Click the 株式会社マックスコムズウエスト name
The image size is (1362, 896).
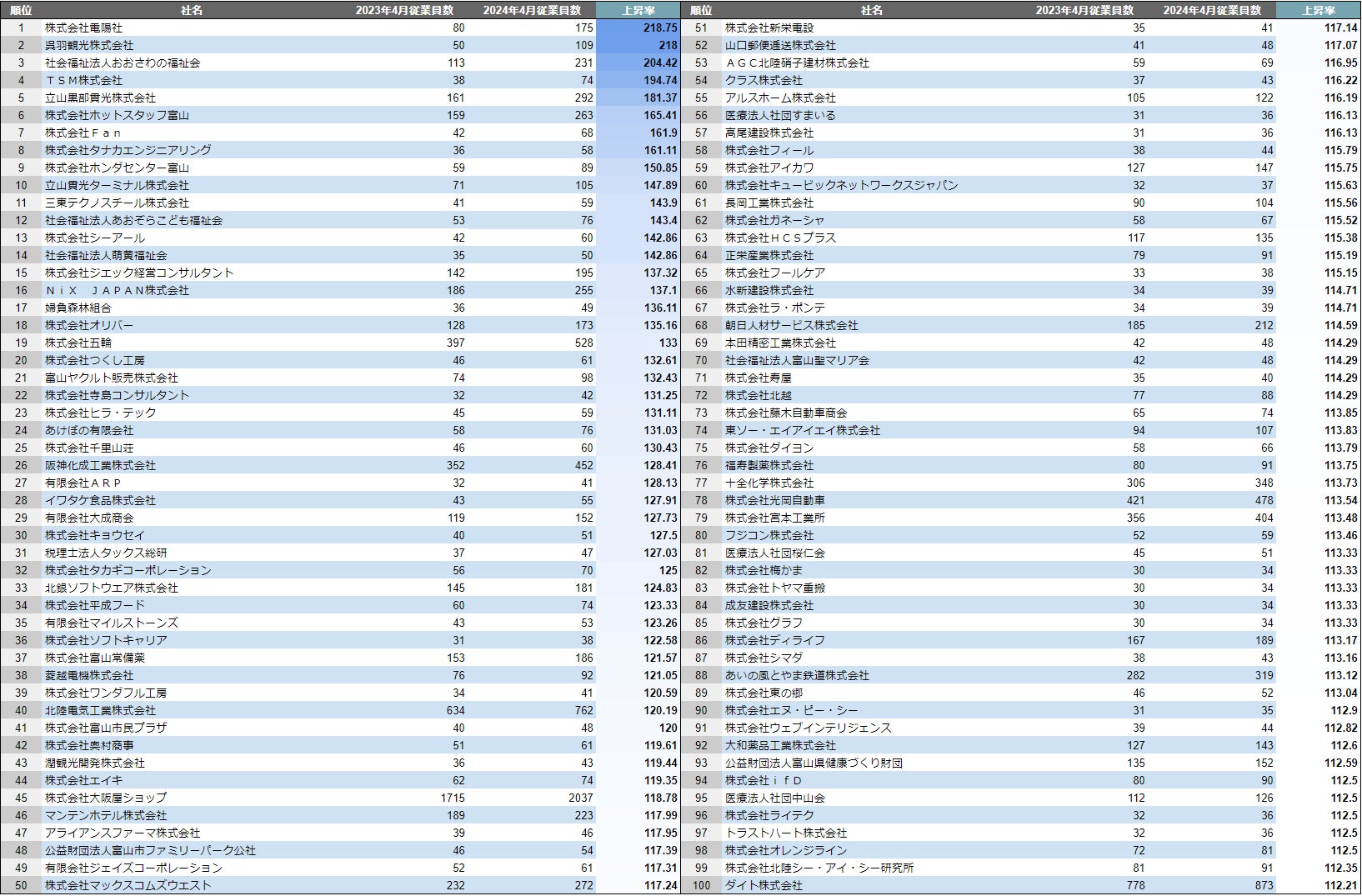(128, 885)
